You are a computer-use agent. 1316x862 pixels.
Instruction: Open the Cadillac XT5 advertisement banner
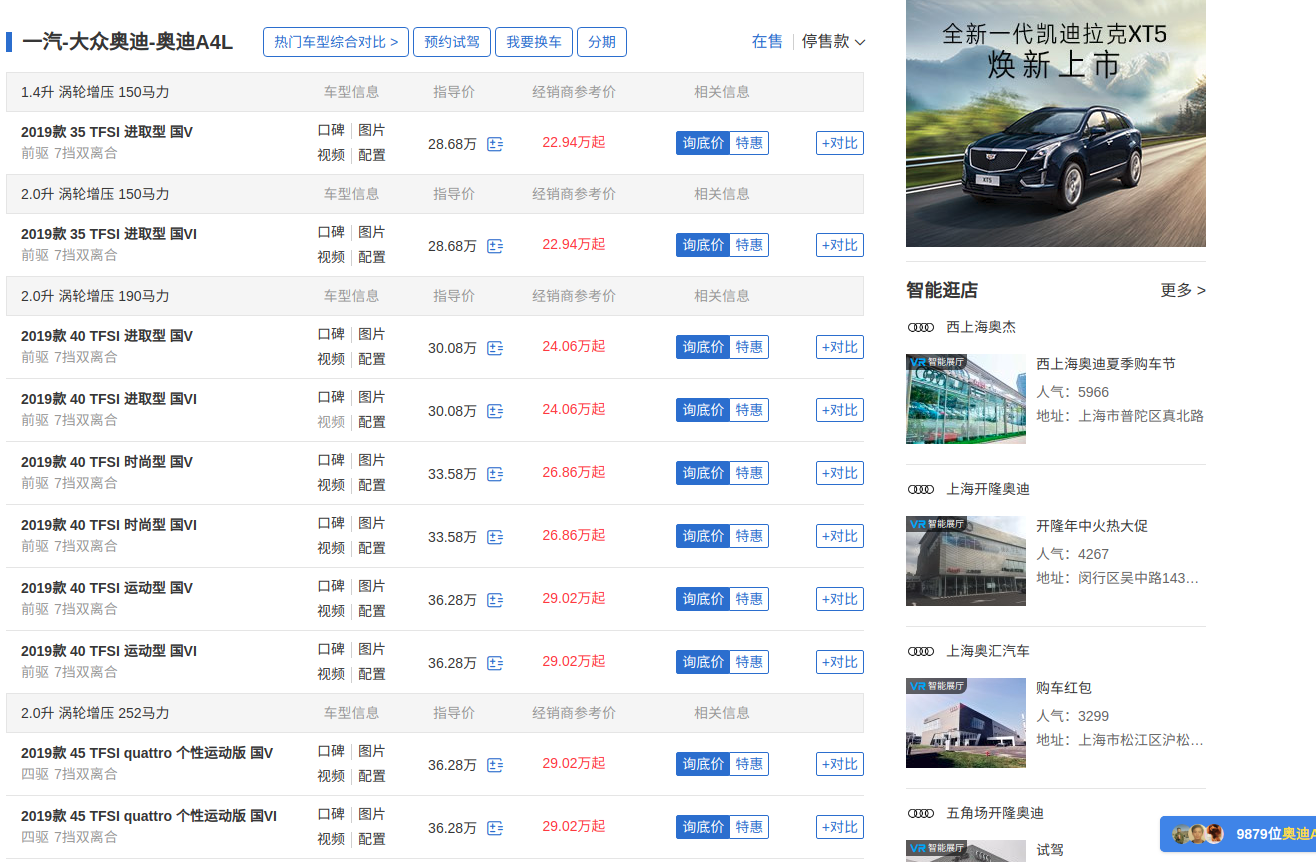[1056, 123]
